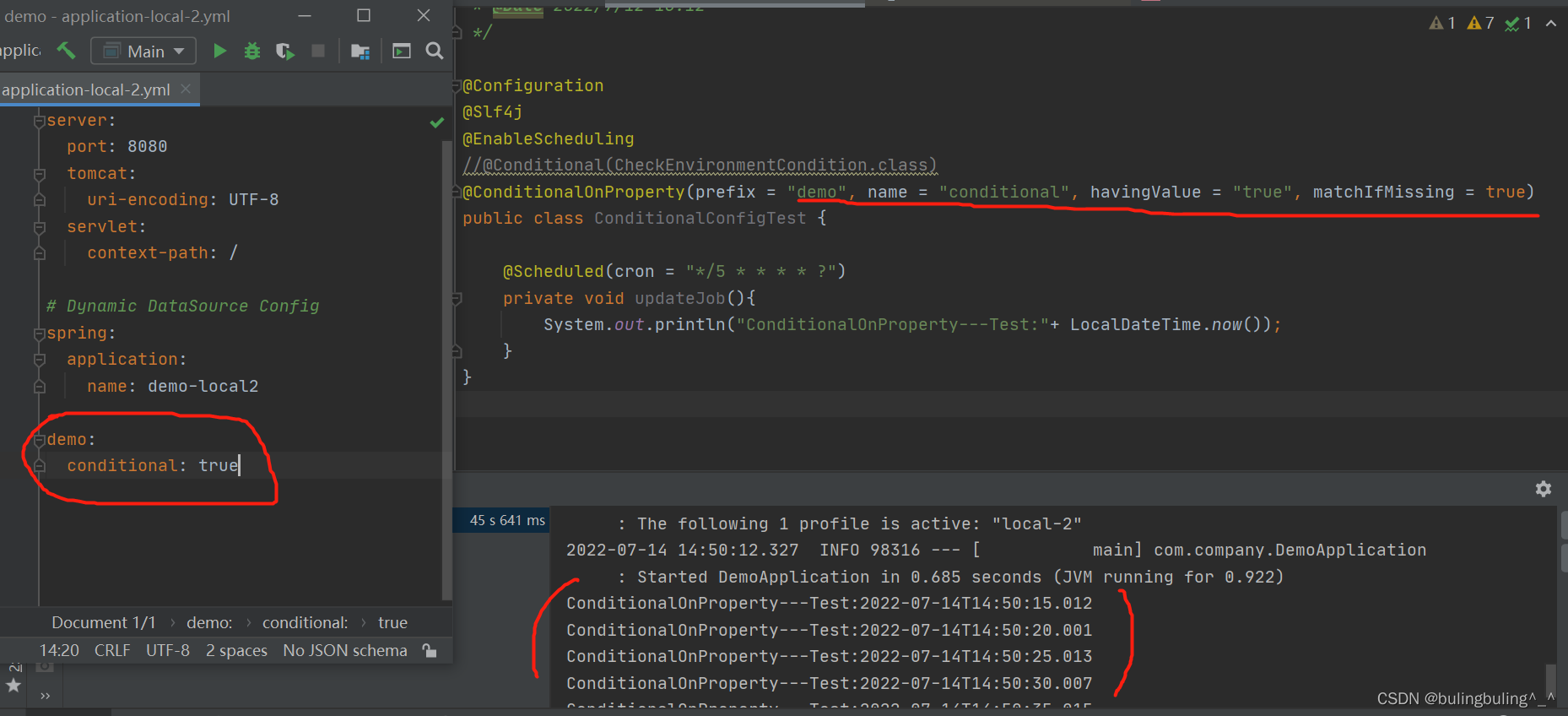Change the UTF-8 file encoding

(167, 650)
